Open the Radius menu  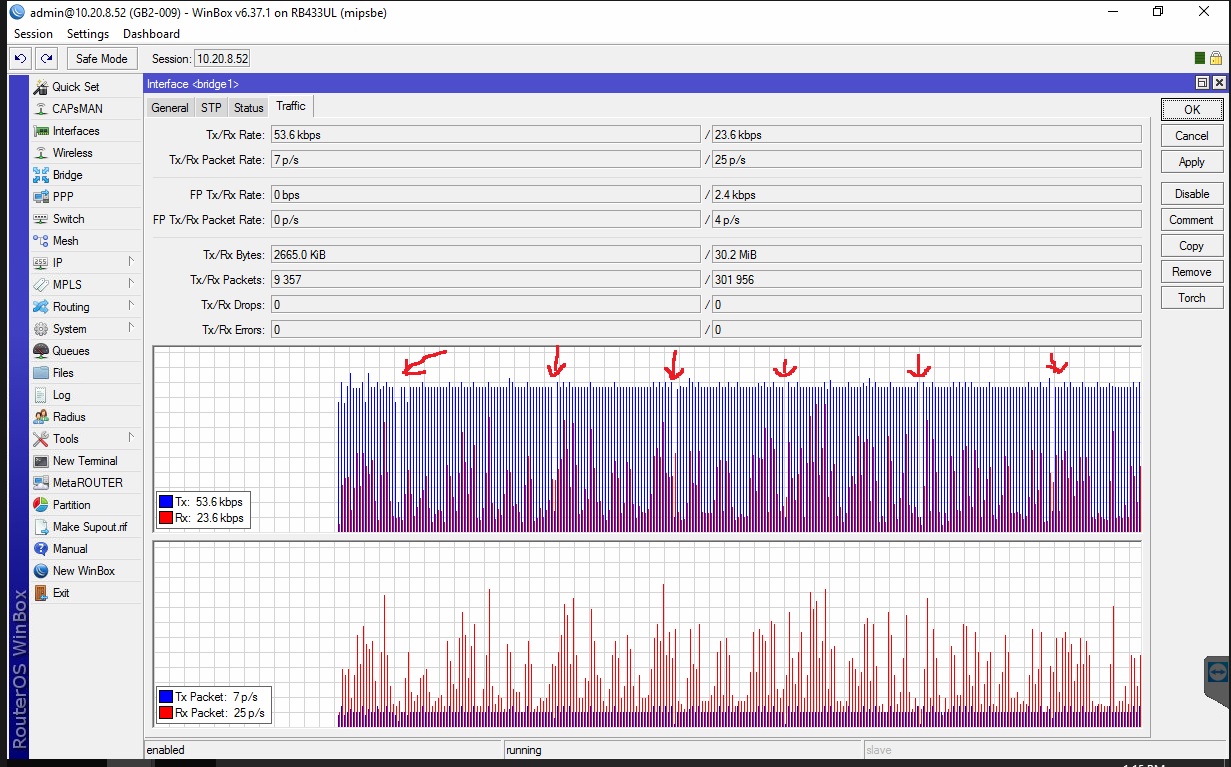pos(69,417)
